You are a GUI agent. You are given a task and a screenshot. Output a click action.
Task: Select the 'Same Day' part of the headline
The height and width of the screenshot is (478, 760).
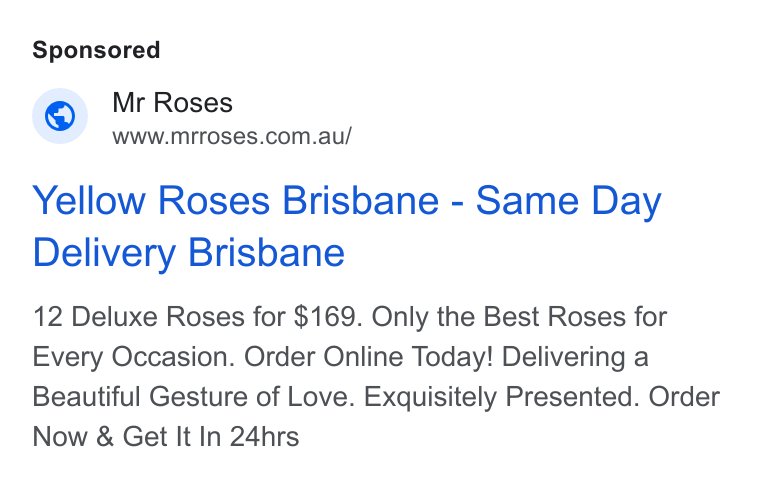tap(569, 200)
